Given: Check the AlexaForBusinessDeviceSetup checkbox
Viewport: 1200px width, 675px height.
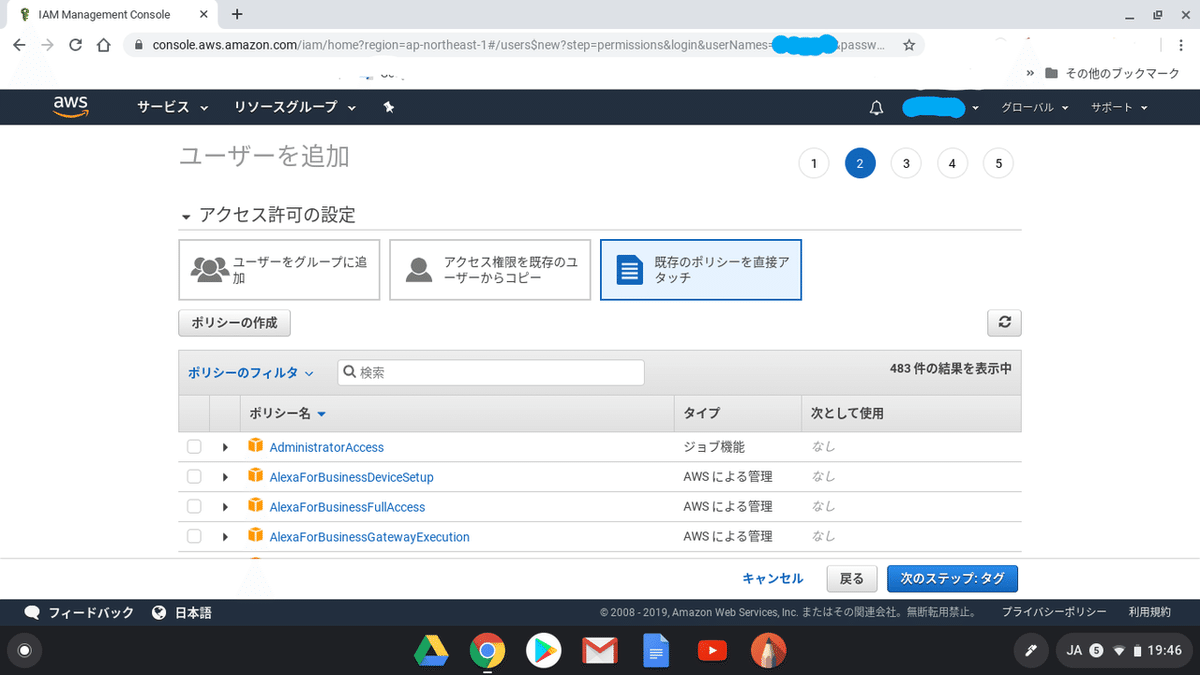Looking at the screenshot, I should coord(194,477).
